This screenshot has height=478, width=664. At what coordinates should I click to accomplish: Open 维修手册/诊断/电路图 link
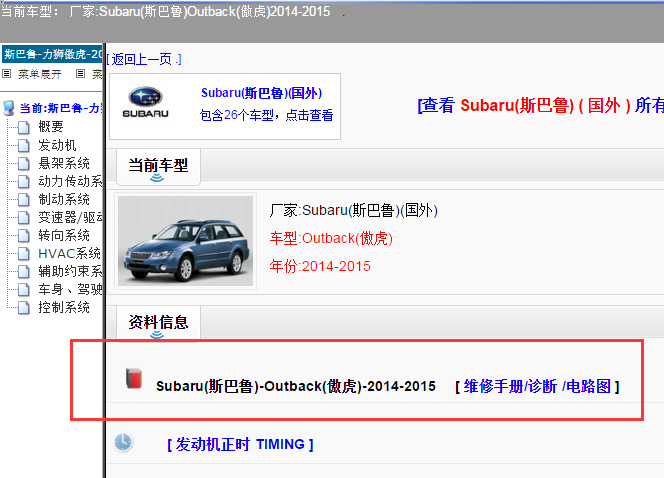(x=537, y=386)
